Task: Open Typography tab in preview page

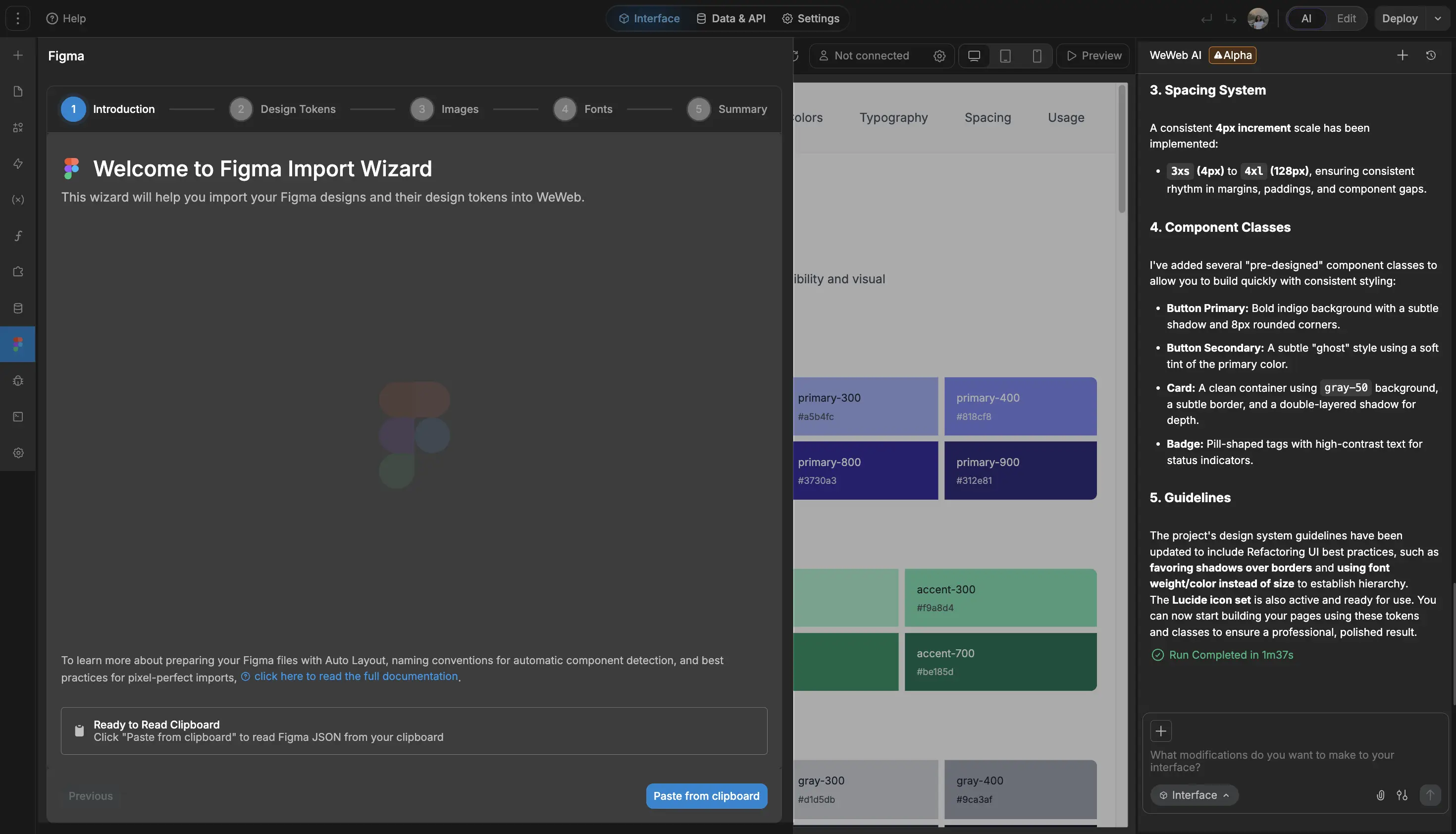Action: coord(893,117)
